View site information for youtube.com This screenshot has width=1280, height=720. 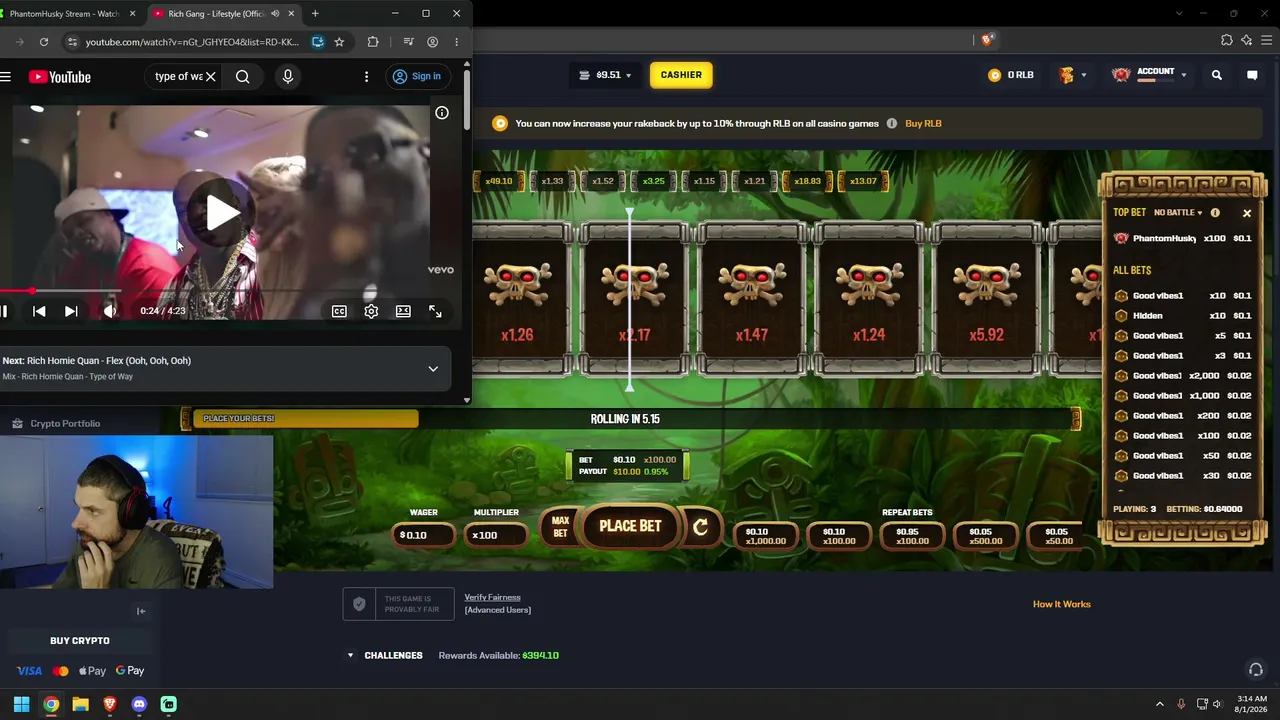coord(71,42)
